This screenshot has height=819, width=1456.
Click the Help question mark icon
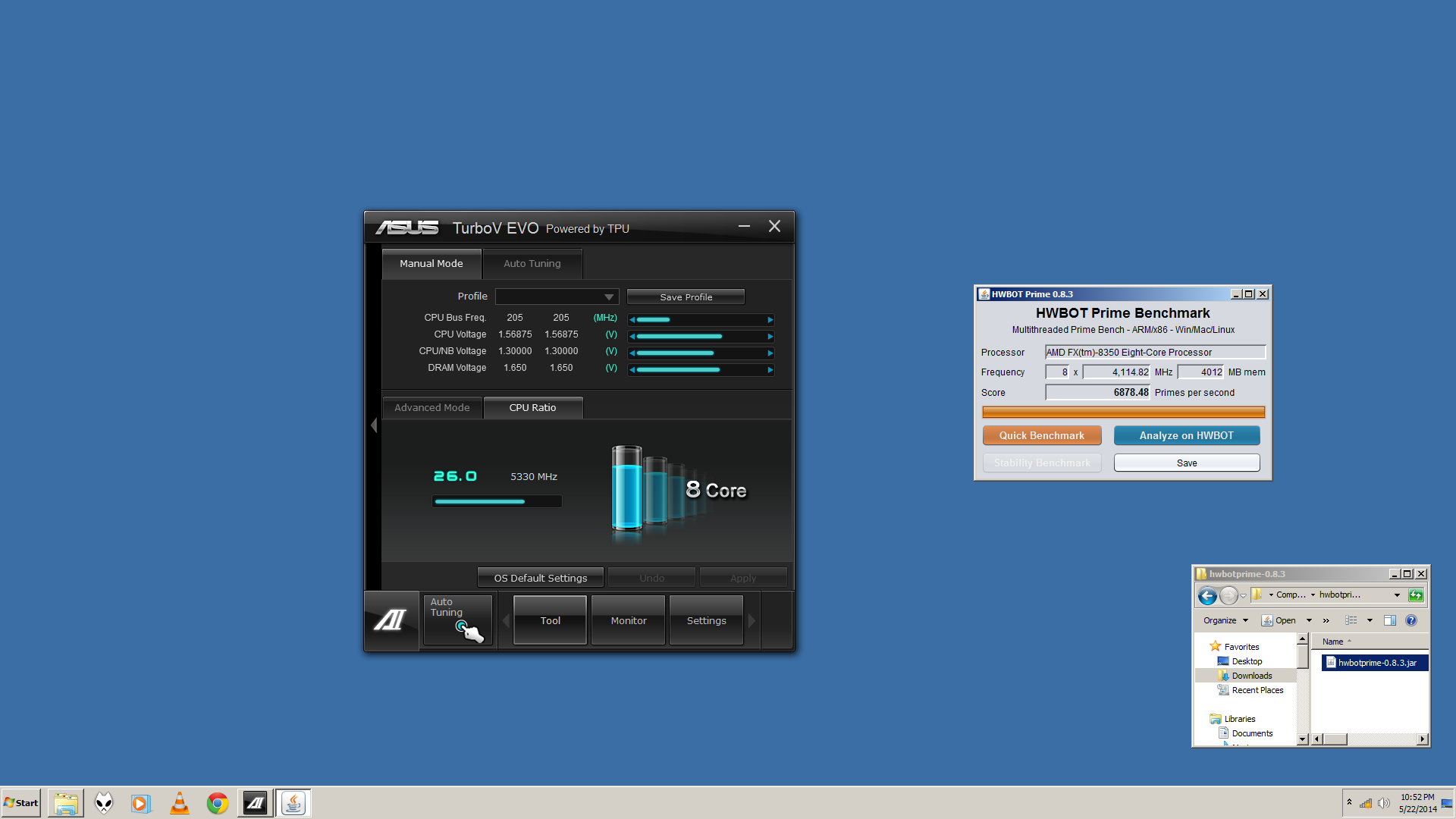1411,620
